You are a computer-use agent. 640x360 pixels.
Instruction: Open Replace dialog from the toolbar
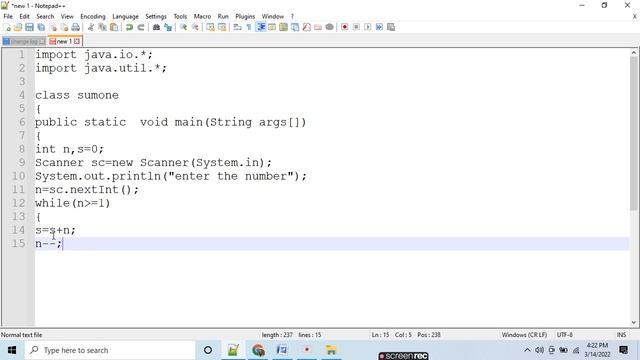[168, 27]
